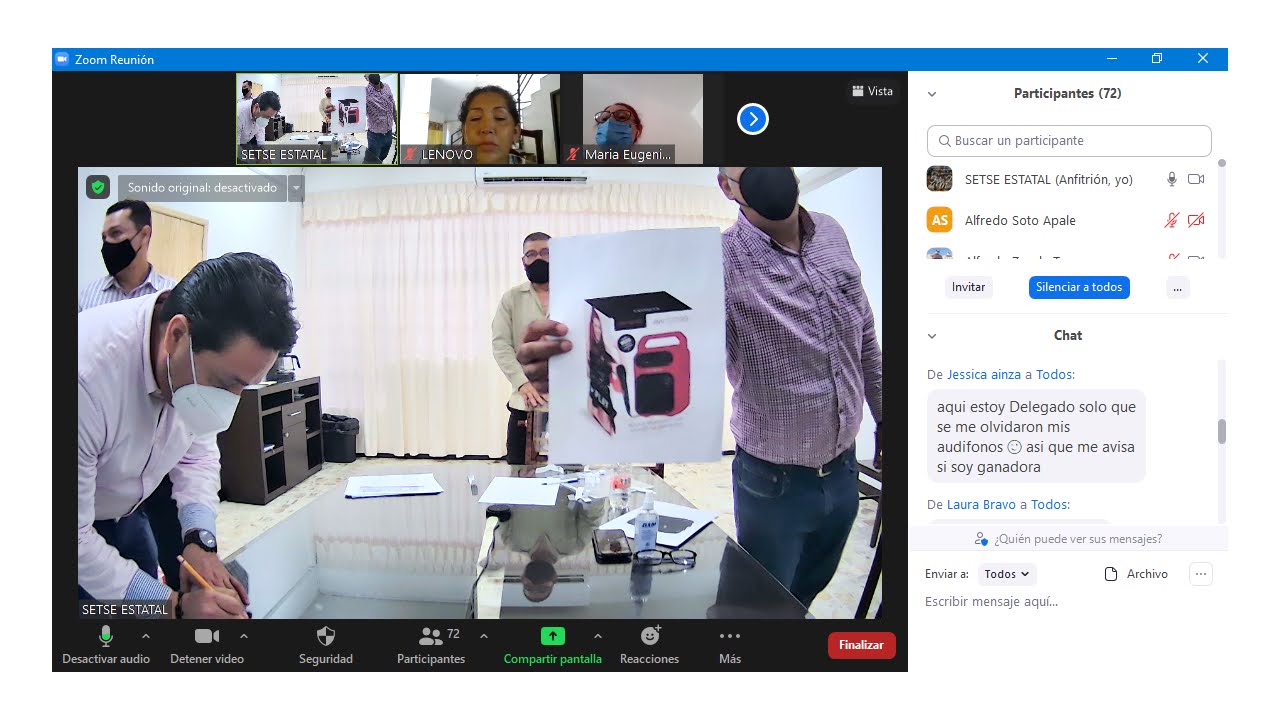1280x720 pixels.
Task: Open dropdown arrow beside Sonido original
Action: (296, 188)
